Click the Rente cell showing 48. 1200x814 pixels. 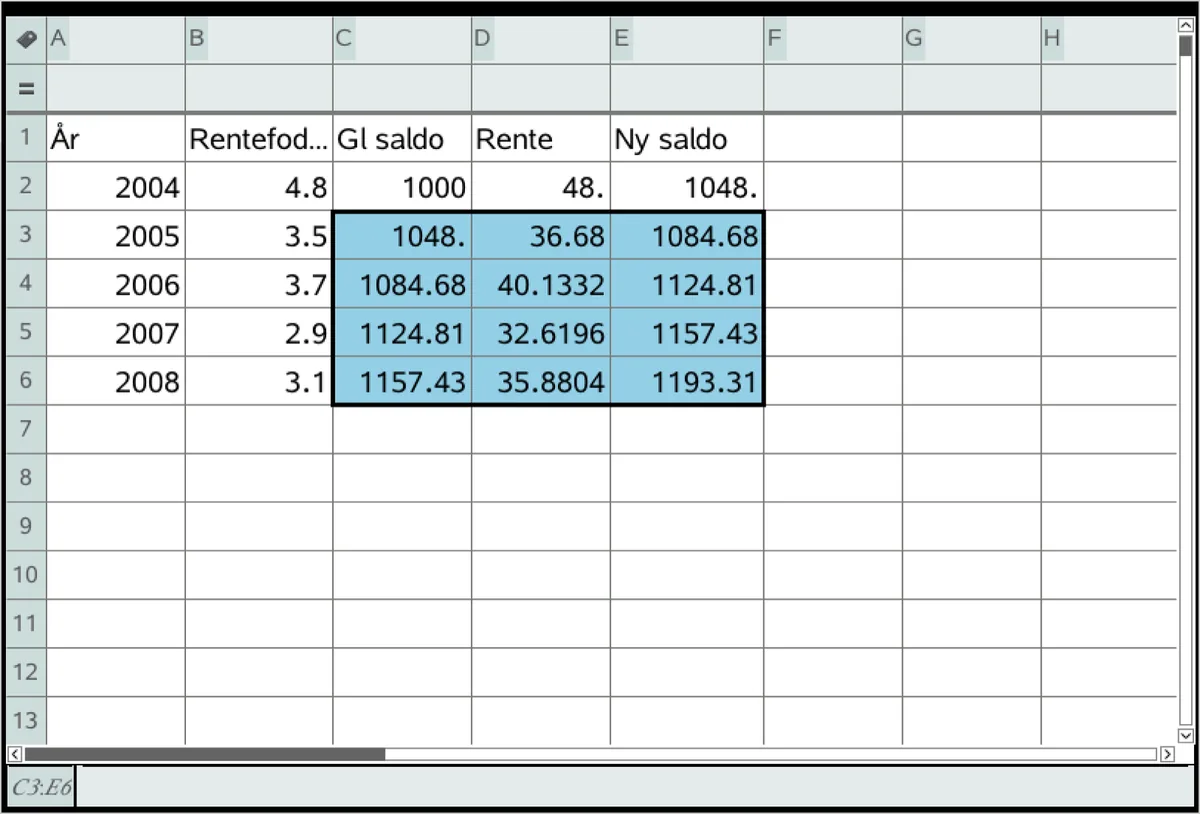[541, 186]
